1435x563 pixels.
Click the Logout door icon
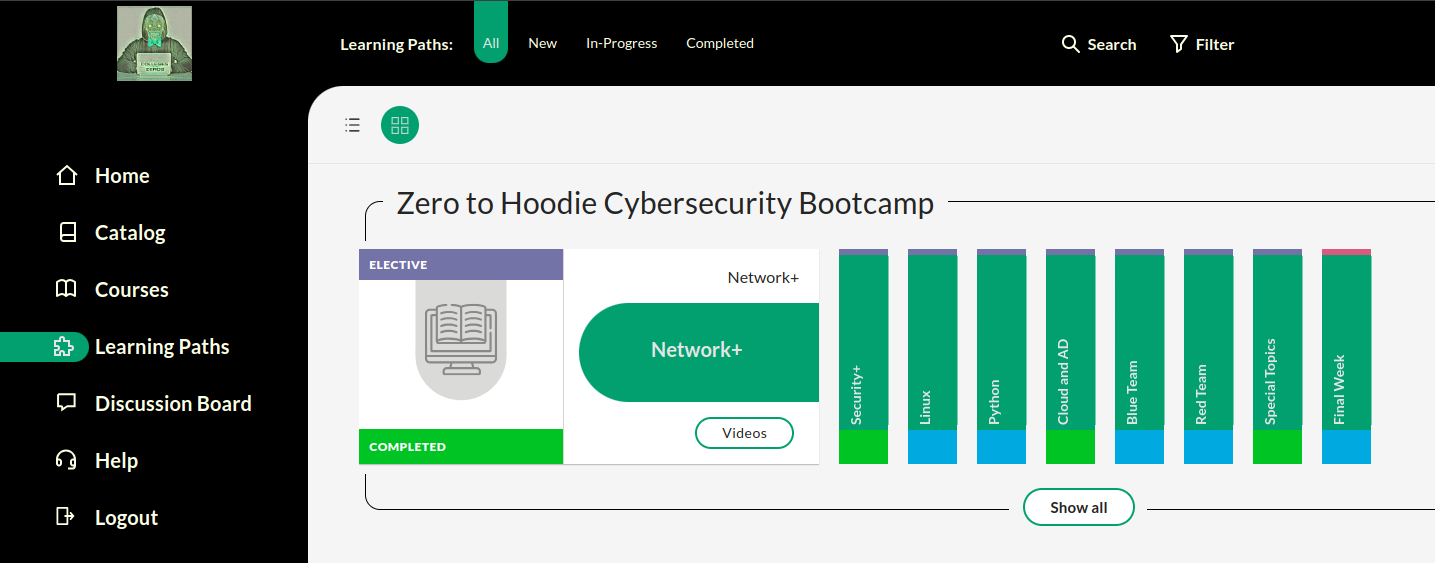(66, 517)
